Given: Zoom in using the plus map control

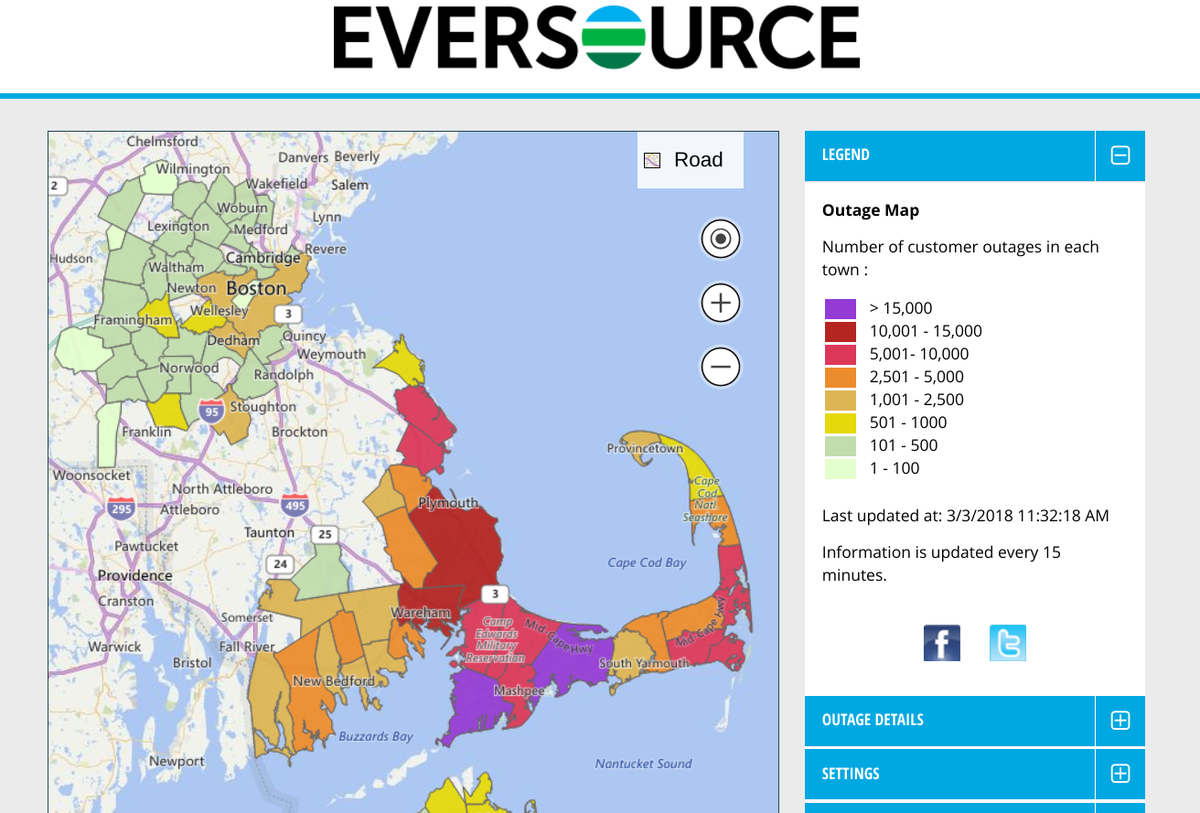Looking at the screenshot, I should point(720,302).
